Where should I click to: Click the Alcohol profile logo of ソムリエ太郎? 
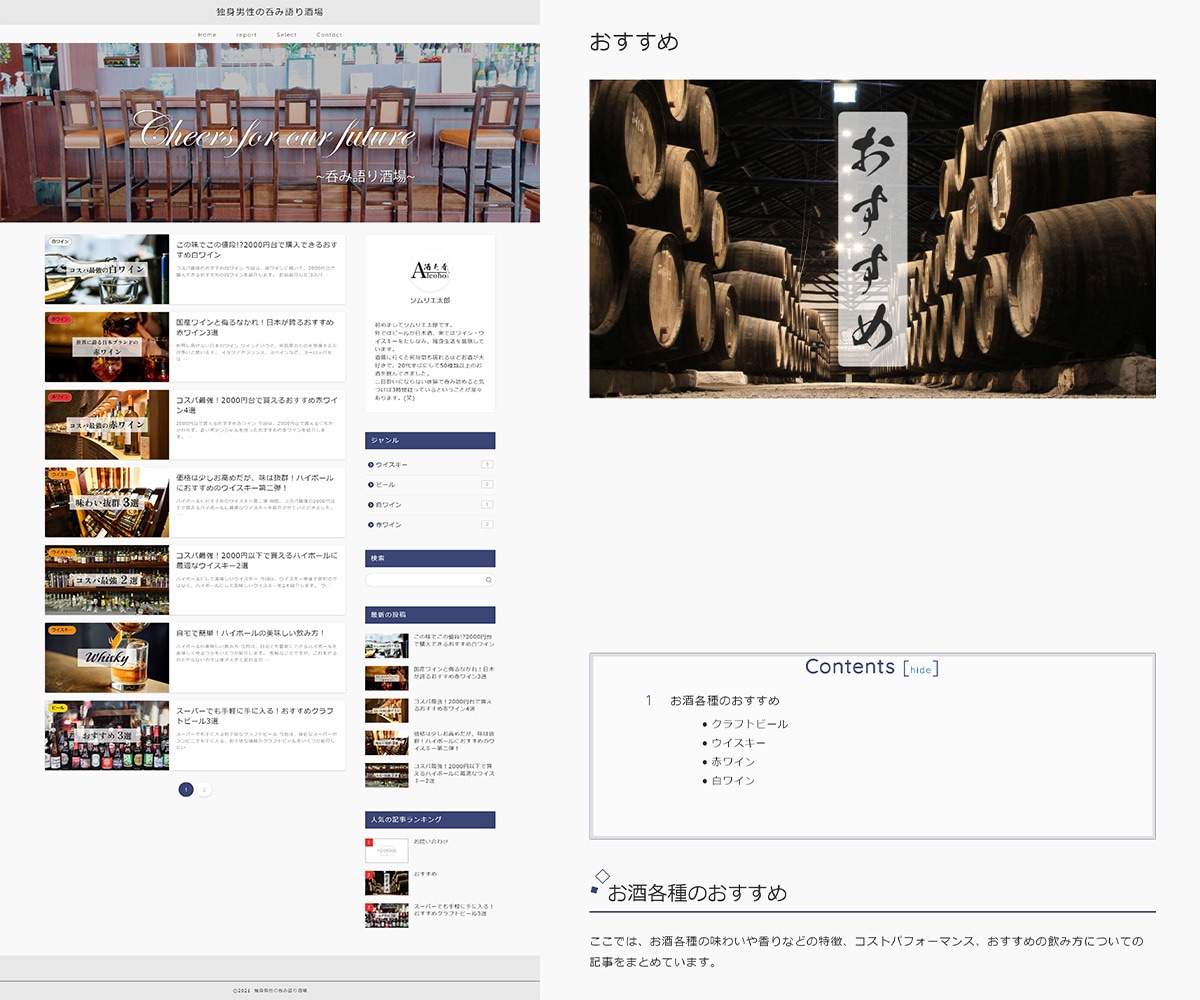pyautogui.click(x=430, y=272)
